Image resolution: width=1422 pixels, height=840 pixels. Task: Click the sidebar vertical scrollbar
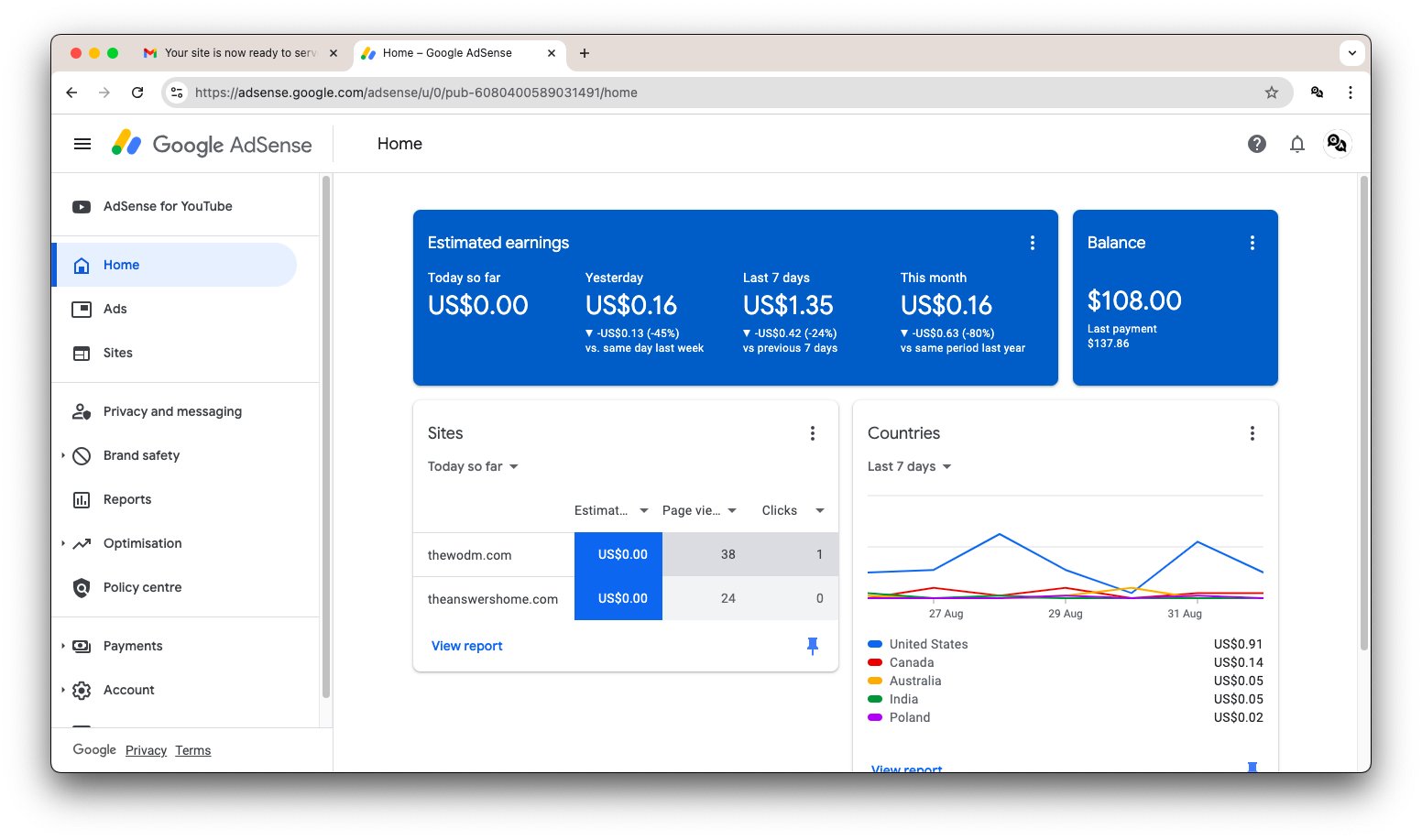326,438
